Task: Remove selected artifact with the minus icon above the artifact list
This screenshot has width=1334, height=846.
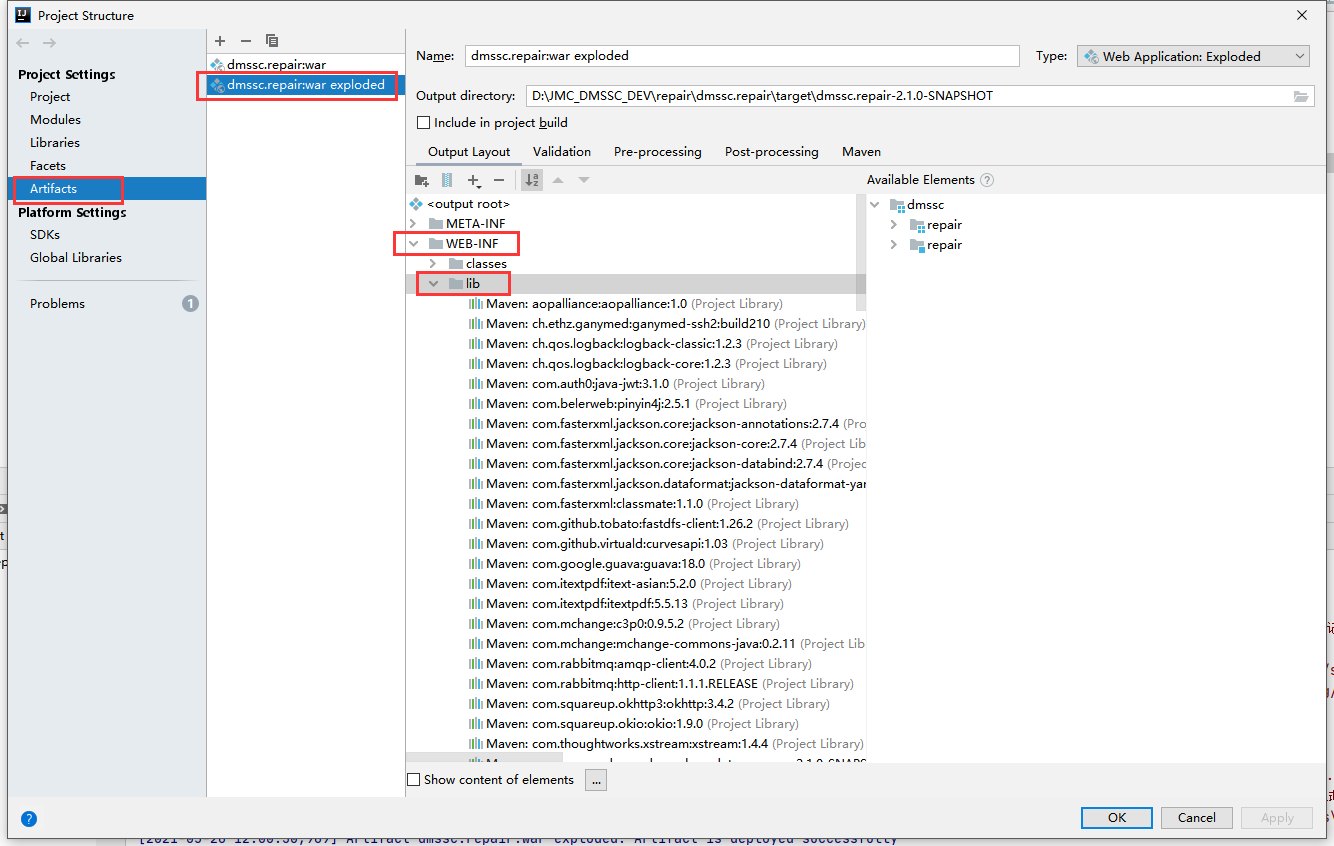Action: pyautogui.click(x=246, y=41)
